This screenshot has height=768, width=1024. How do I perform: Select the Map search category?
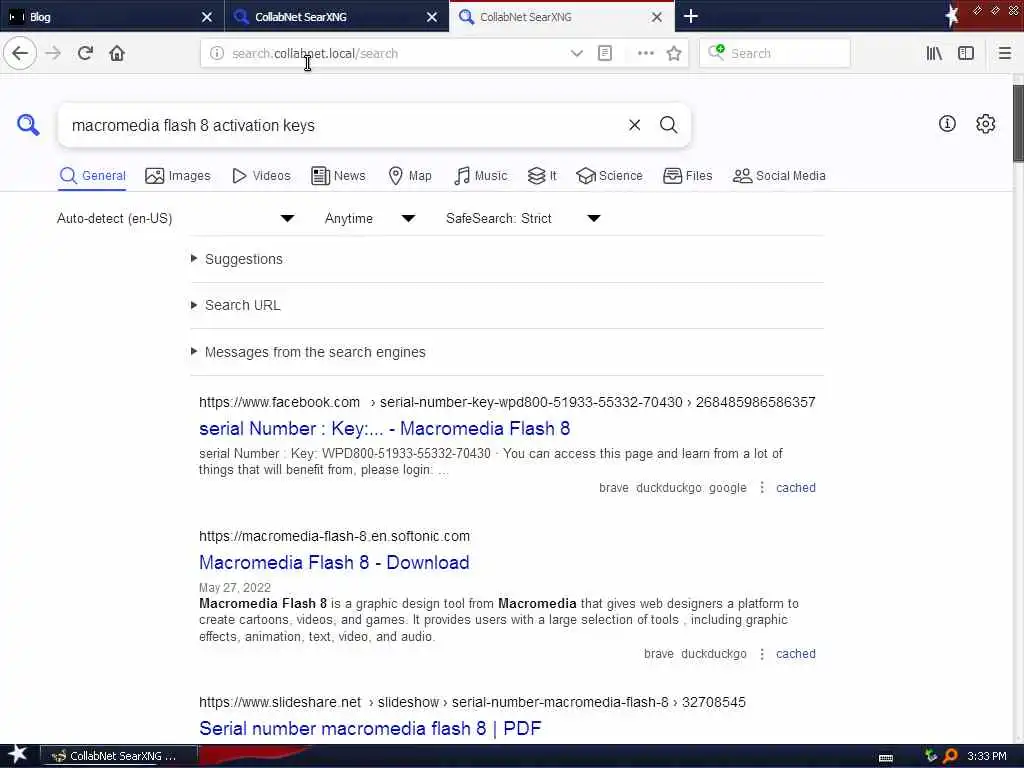(x=410, y=176)
